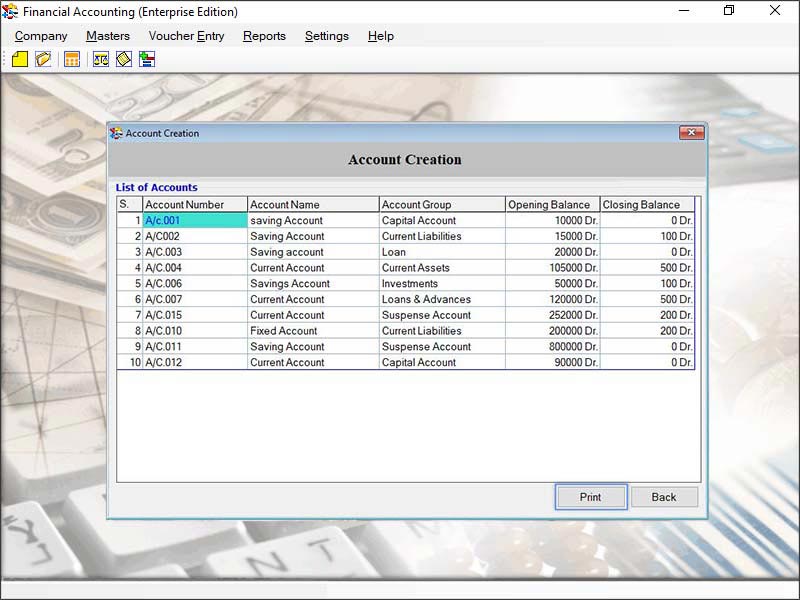The image size is (800, 600).
Task: Click the Back button
Action: tap(664, 497)
